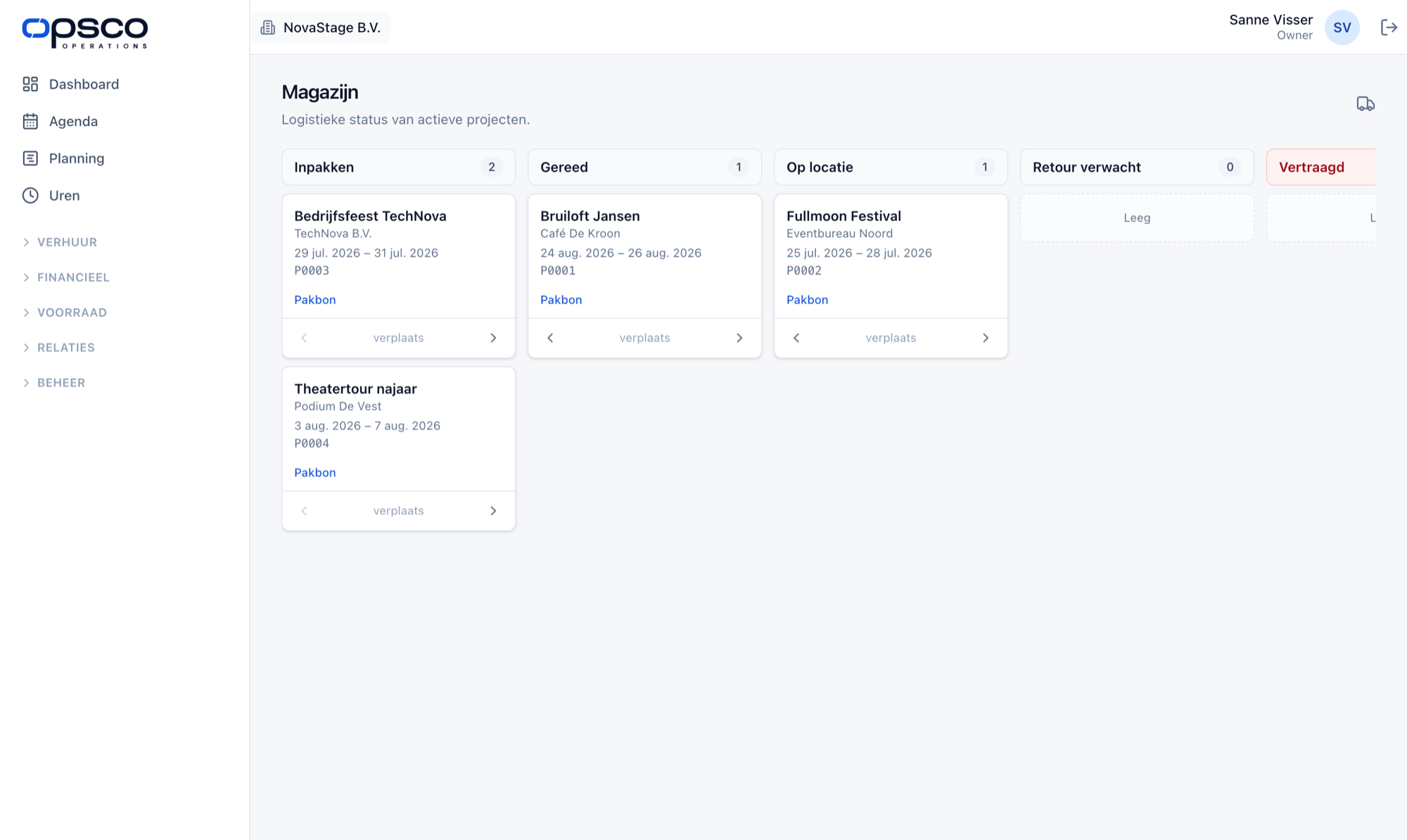Image resolution: width=1407 pixels, height=840 pixels.
Task: Move Bedrijfsfeest TechNova to next column
Action: (x=493, y=338)
